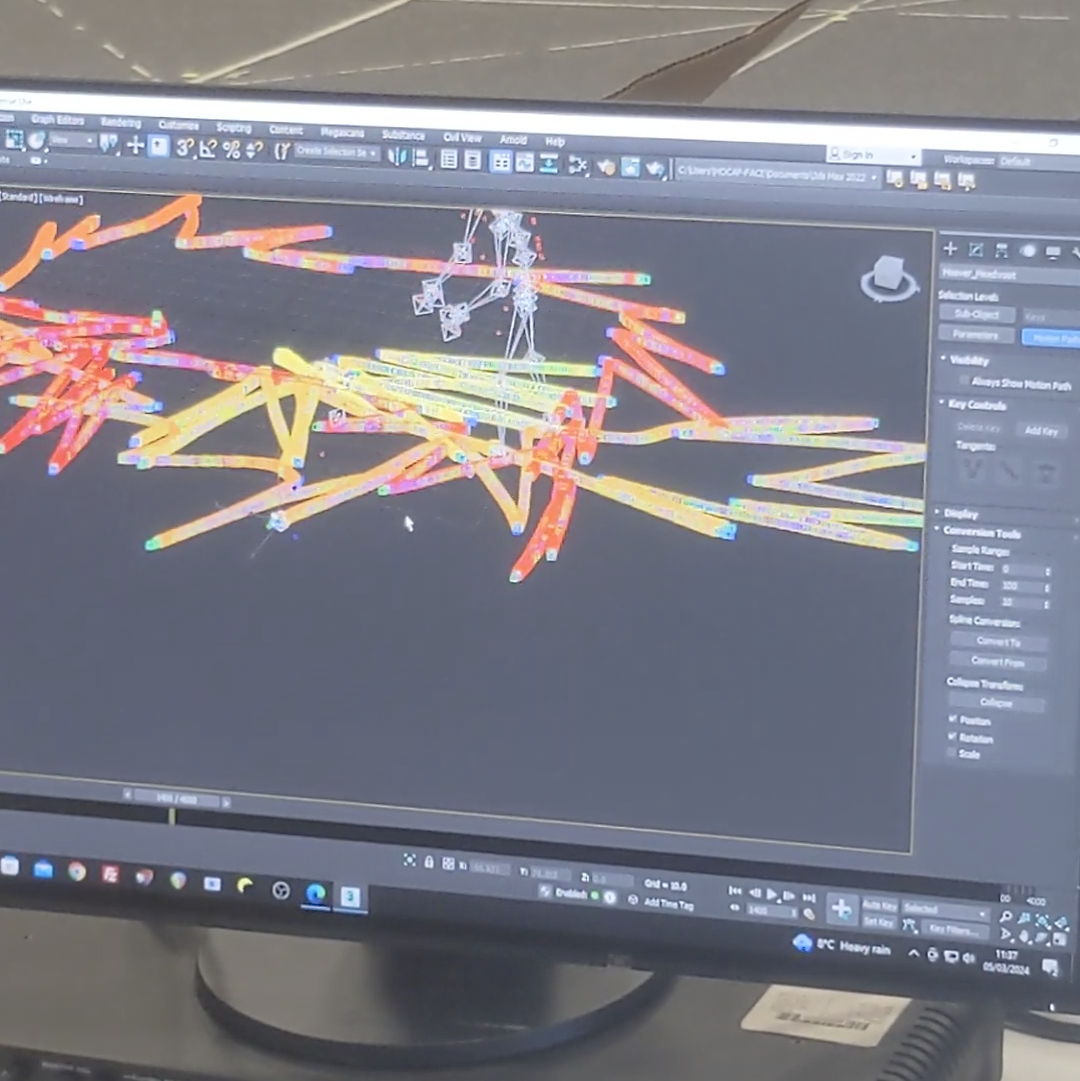
Task: Enable the Always Show Motion Path checkbox
Action: coord(962,380)
